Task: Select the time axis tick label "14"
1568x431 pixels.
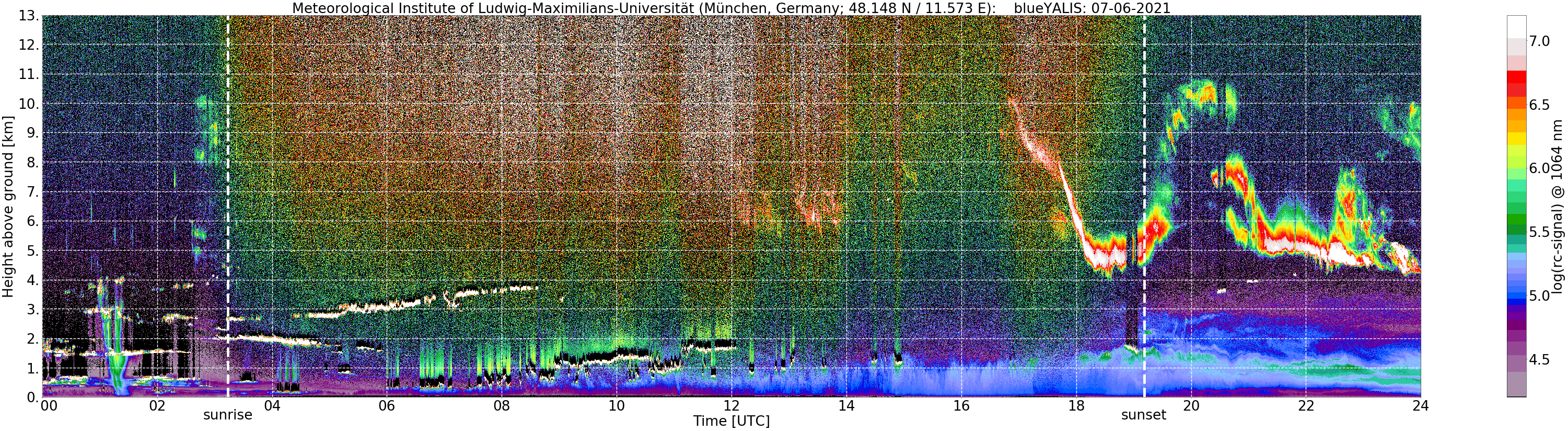Action: pyautogui.click(x=846, y=405)
